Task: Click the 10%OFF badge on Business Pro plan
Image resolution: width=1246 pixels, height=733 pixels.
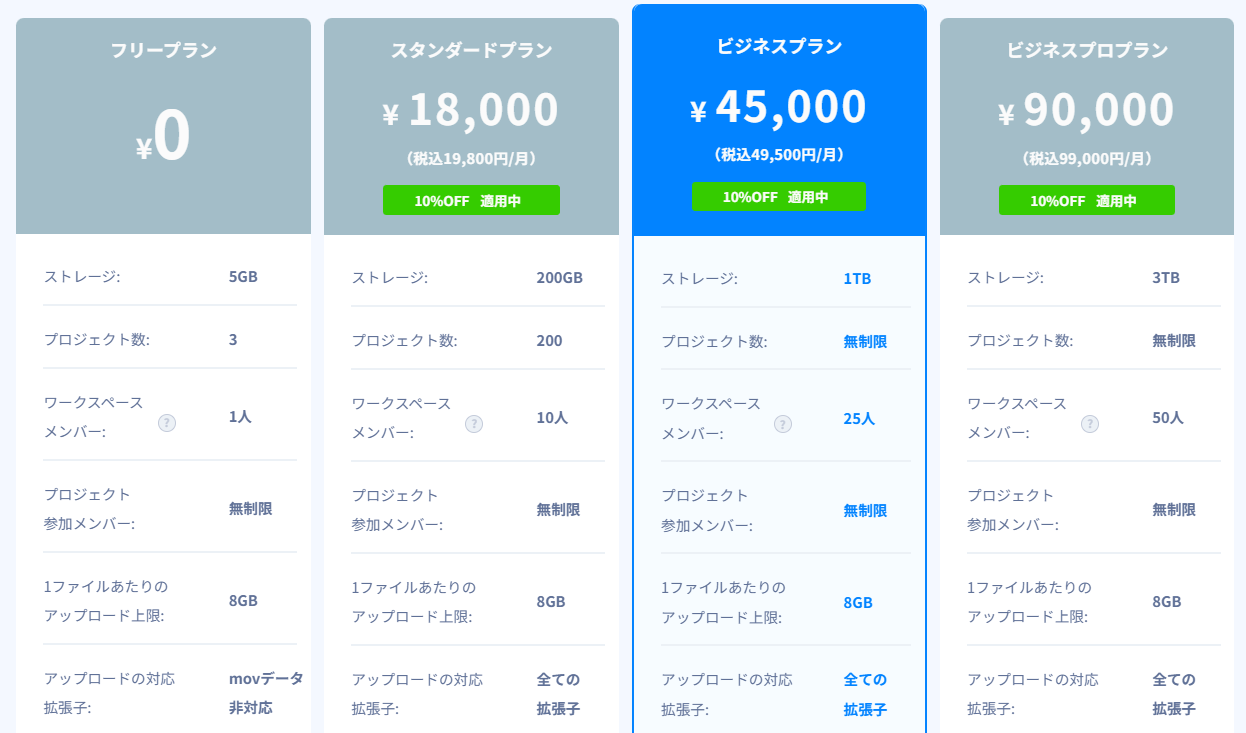Action: (1086, 200)
